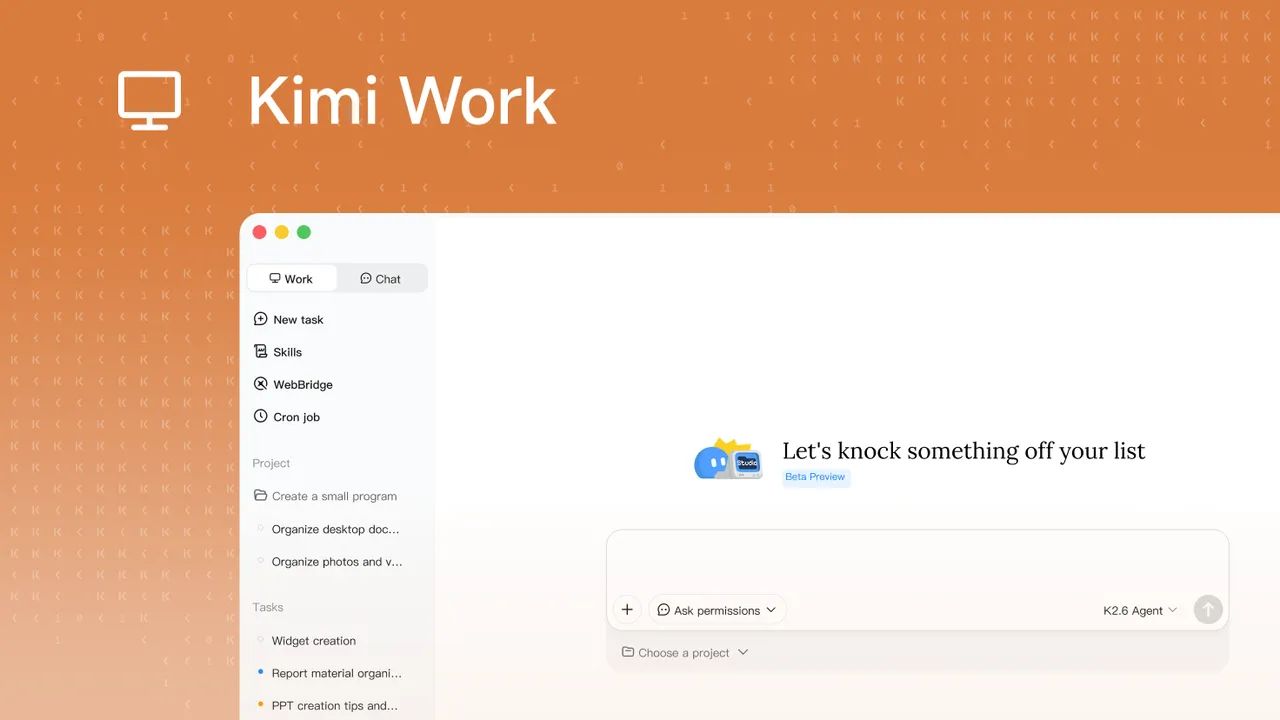Click the 'Kimi Work' banner title
1280x720 pixels.
tap(402, 100)
